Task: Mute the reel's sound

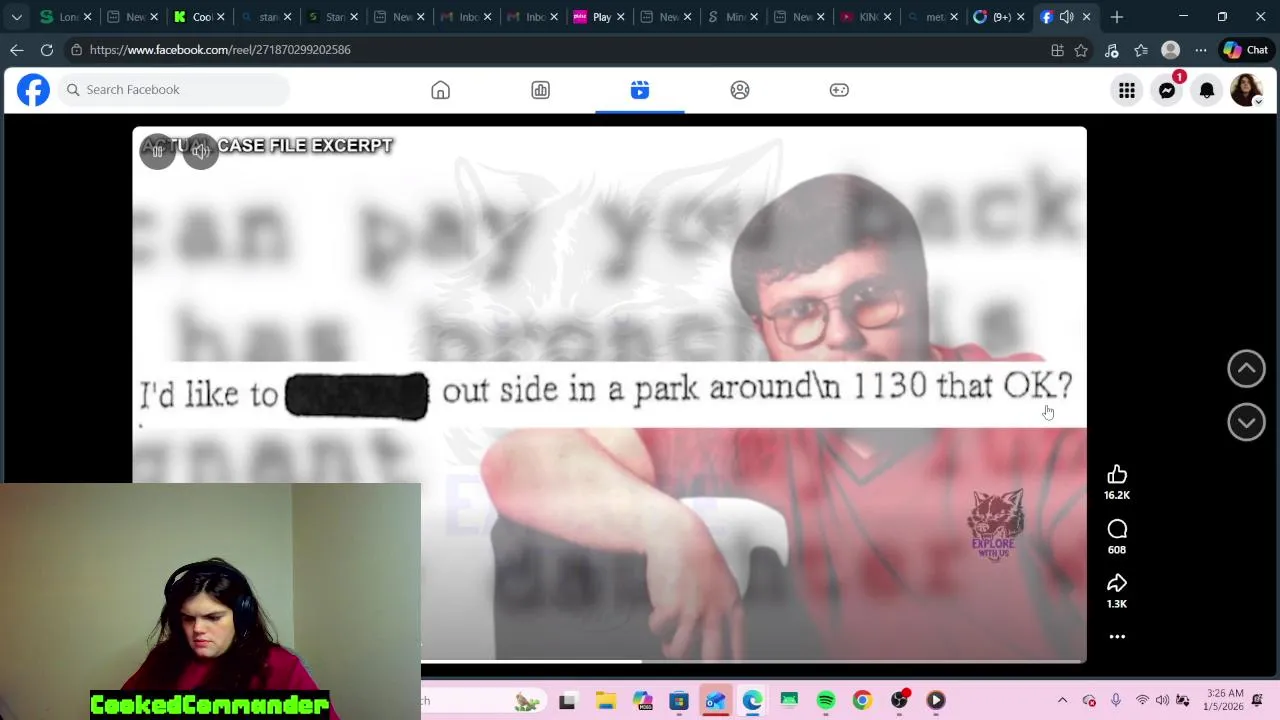Action: 200,151
